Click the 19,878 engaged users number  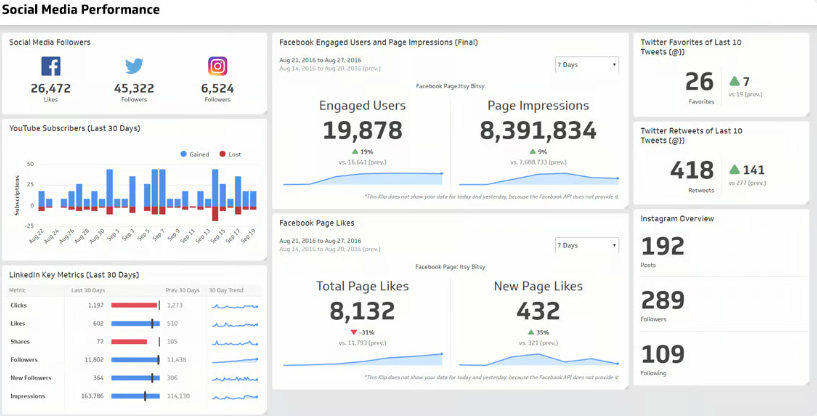[x=363, y=131]
